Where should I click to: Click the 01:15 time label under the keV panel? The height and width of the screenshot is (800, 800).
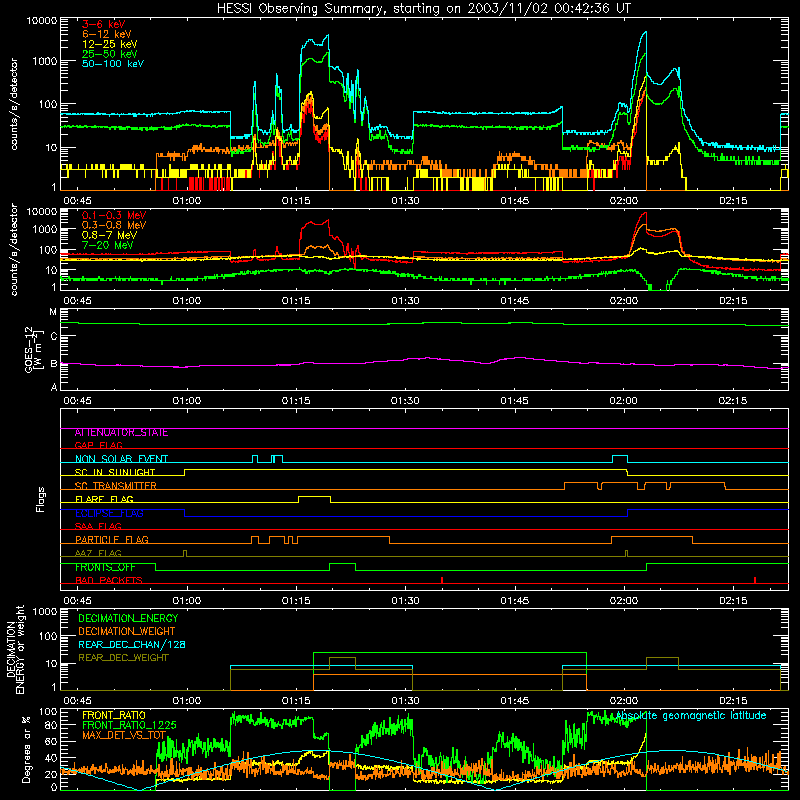pos(296,201)
